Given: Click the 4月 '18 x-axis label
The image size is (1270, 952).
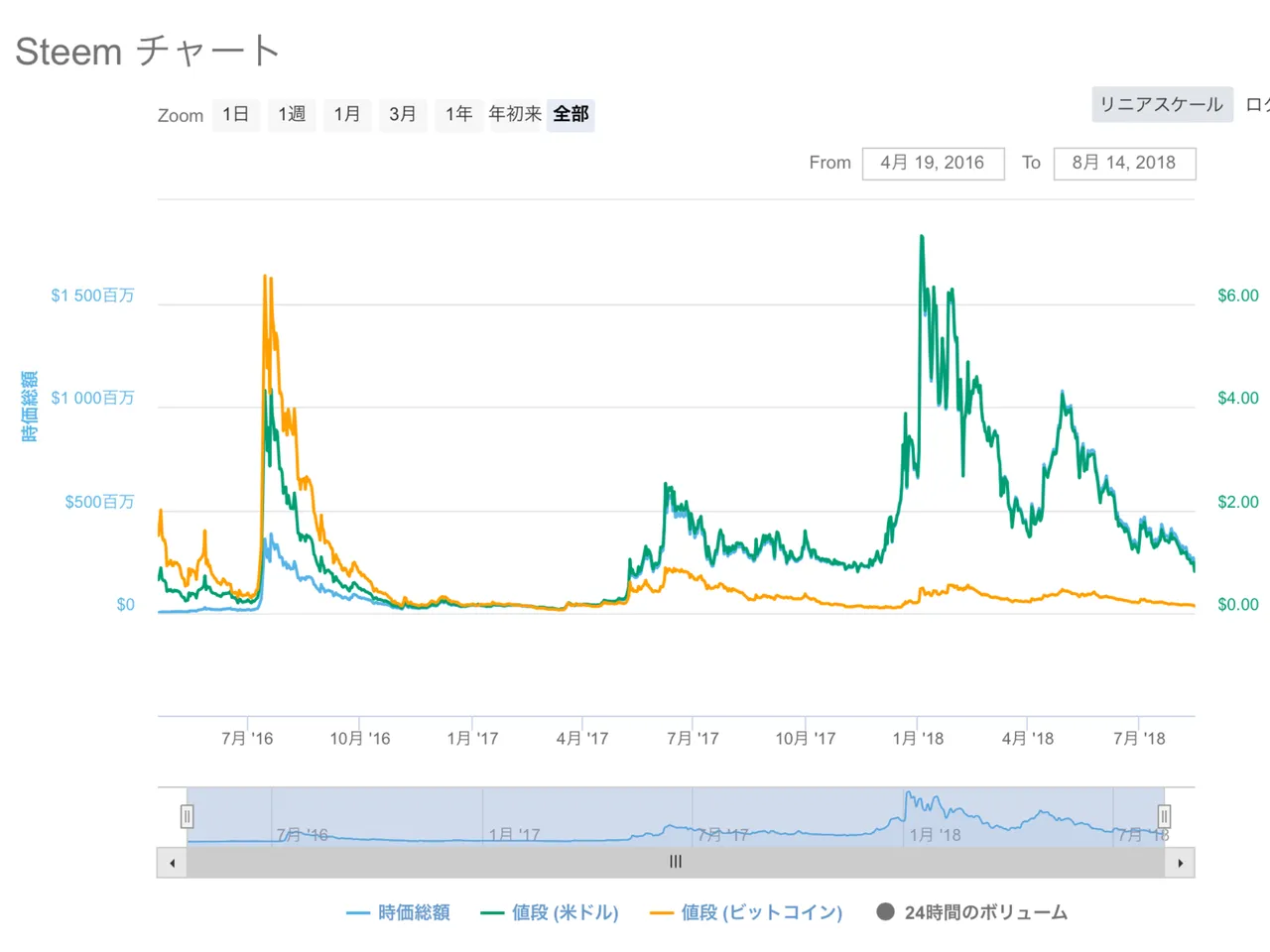Looking at the screenshot, I should click(1028, 739).
